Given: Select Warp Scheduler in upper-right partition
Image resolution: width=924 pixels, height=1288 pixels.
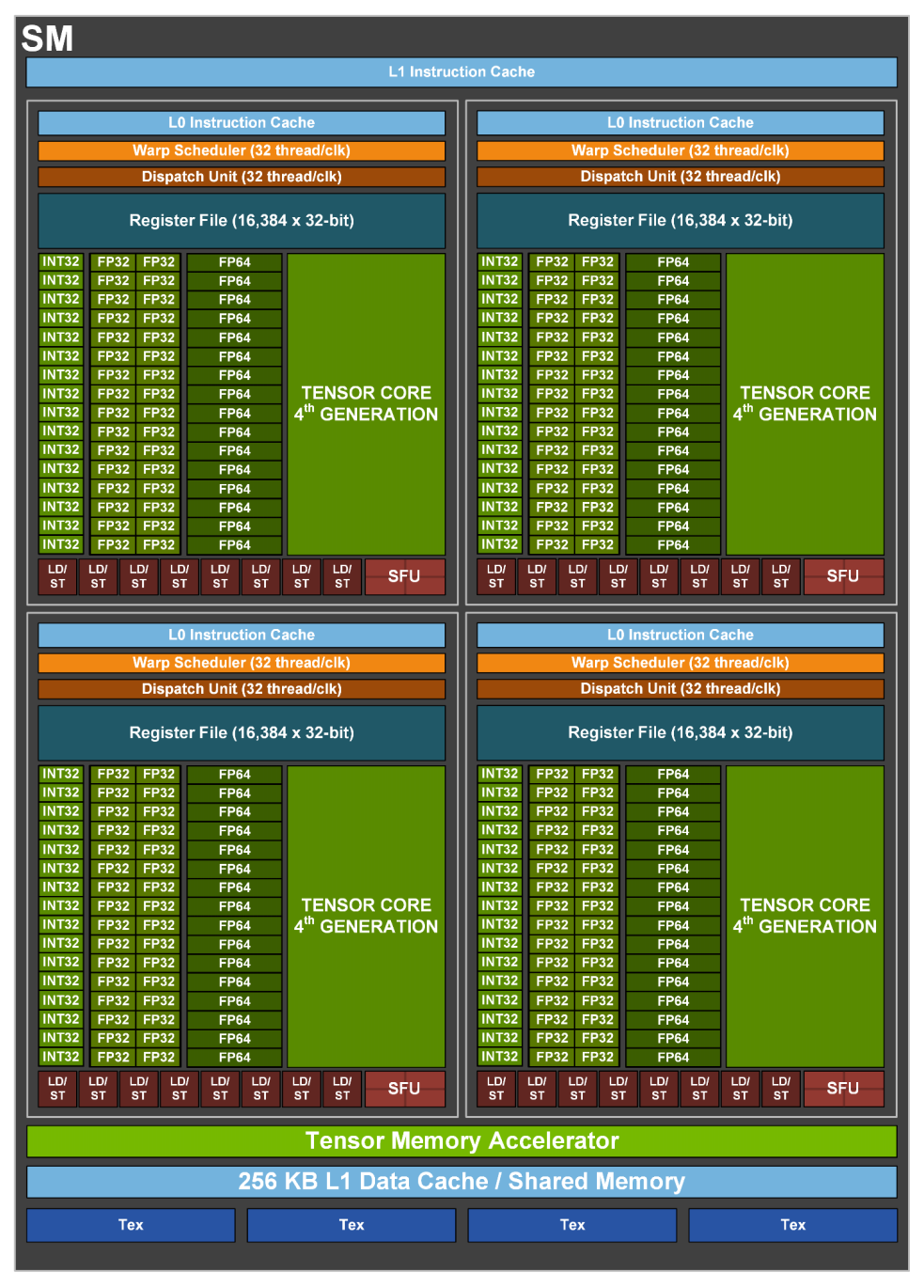Looking at the screenshot, I should 681,150.
